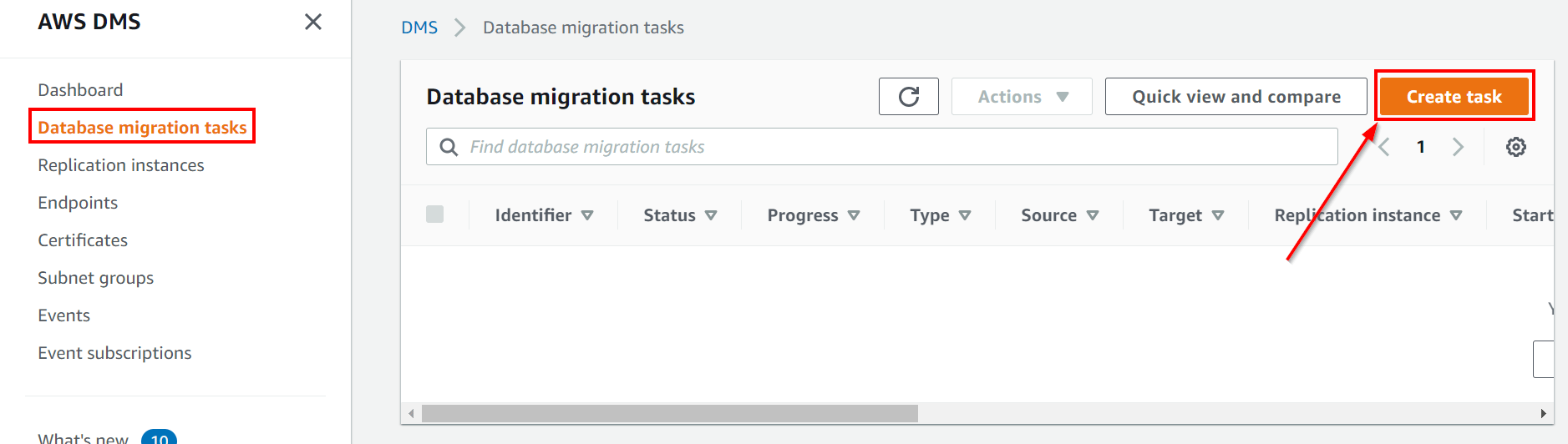Click the Replication instance column header text
Image resolution: width=1568 pixels, height=444 pixels.
pos(1357,215)
